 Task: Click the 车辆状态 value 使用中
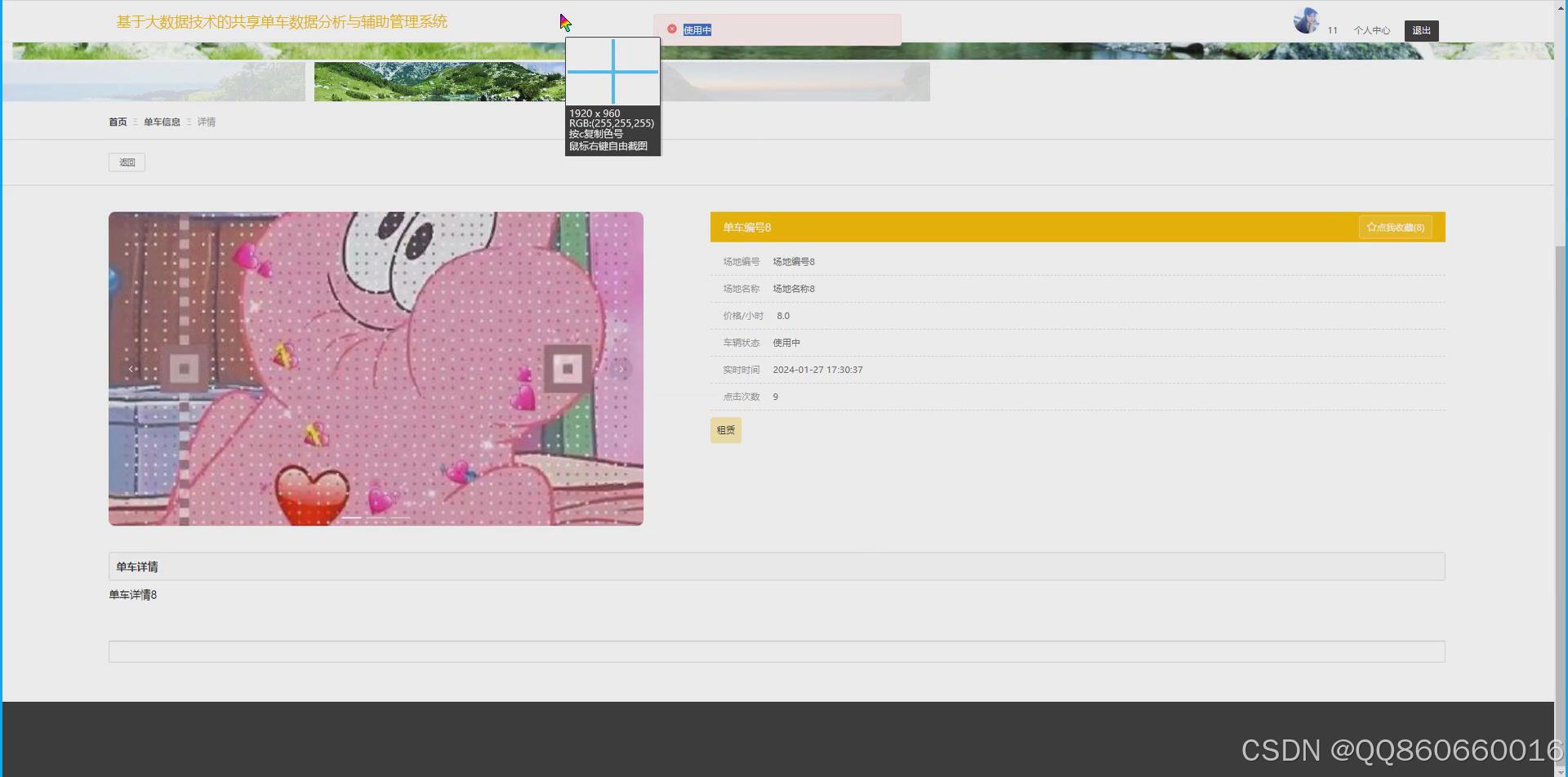tap(786, 343)
